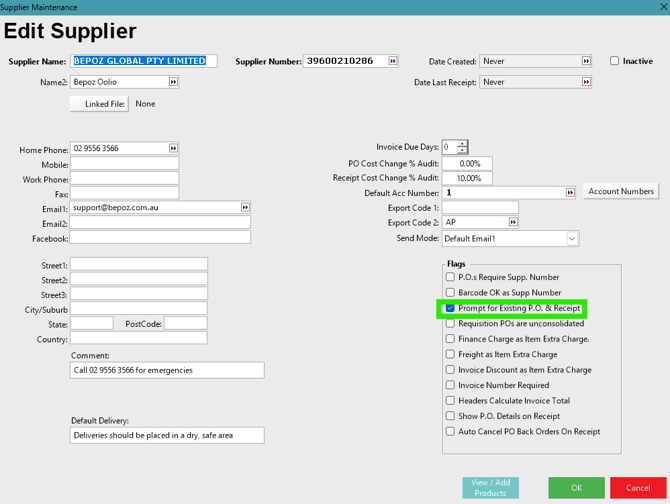Click into the Comment text field
670x504 pixels.
click(x=167, y=370)
